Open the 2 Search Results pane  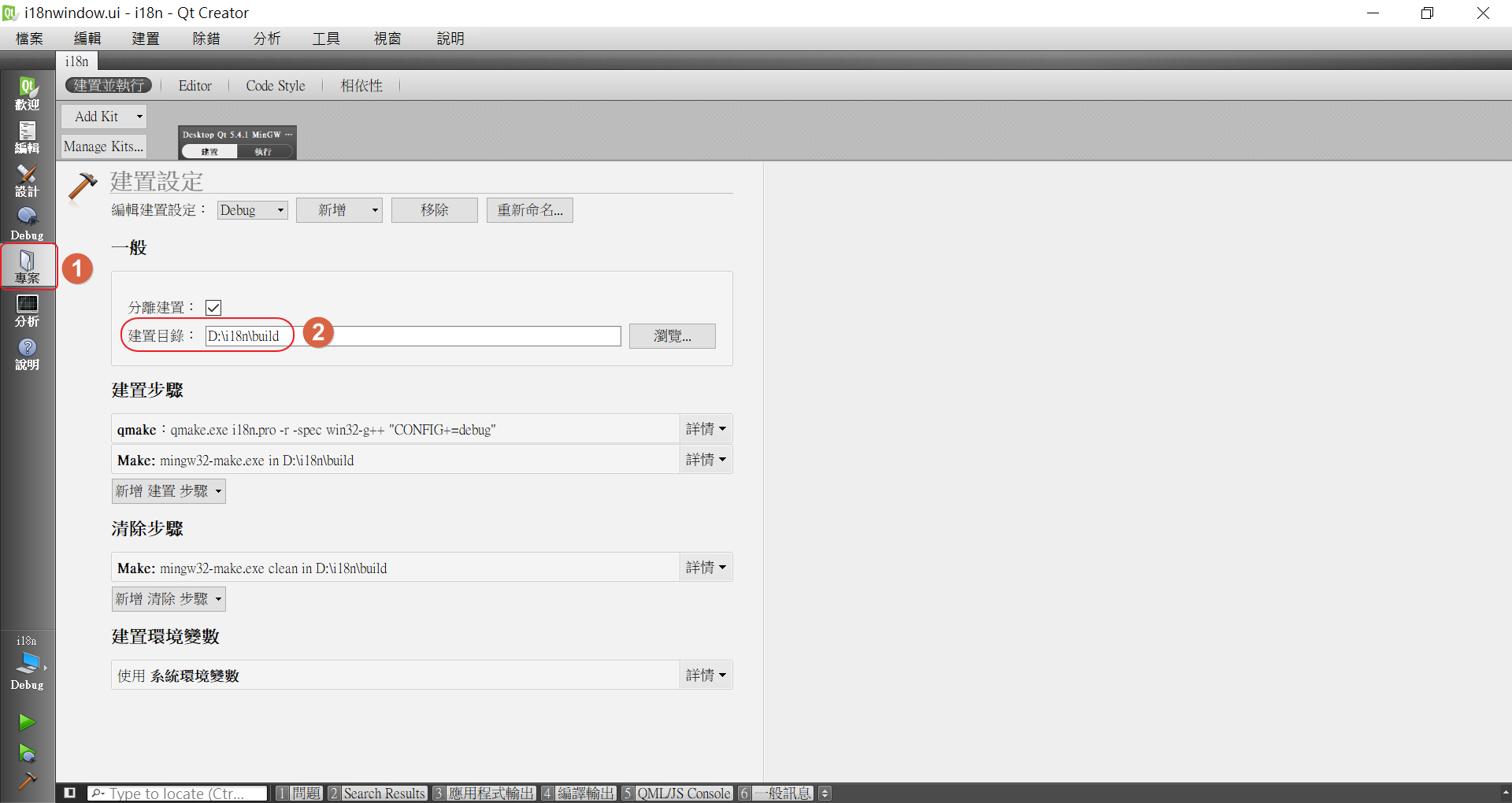coord(377,794)
